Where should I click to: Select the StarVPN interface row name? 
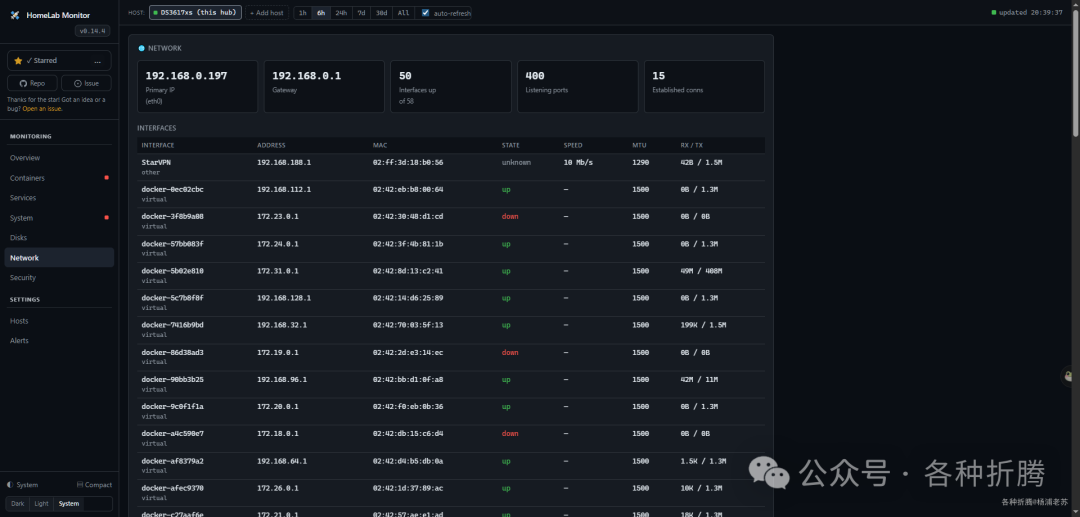[156, 162]
